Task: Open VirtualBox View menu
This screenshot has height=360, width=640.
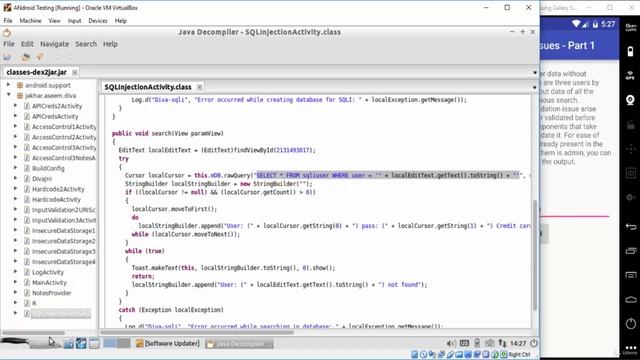Action: coord(54,21)
